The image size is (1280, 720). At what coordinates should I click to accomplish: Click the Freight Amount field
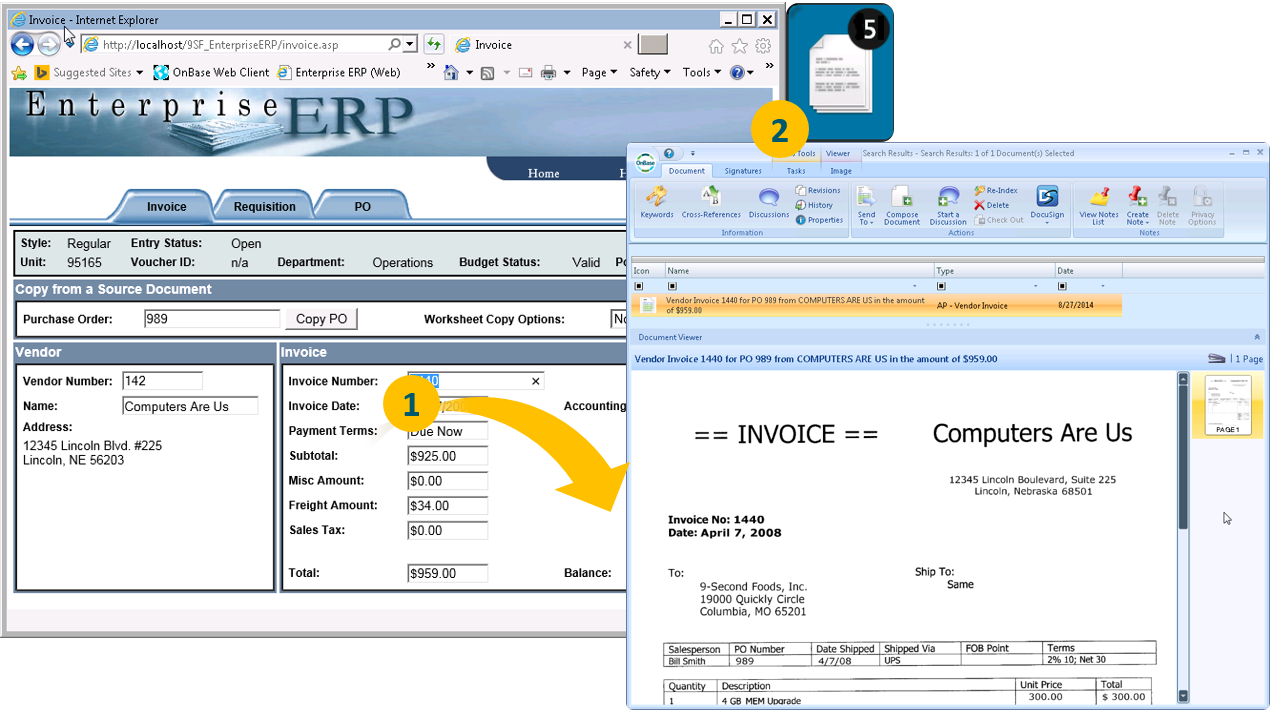click(x=447, y=506)
